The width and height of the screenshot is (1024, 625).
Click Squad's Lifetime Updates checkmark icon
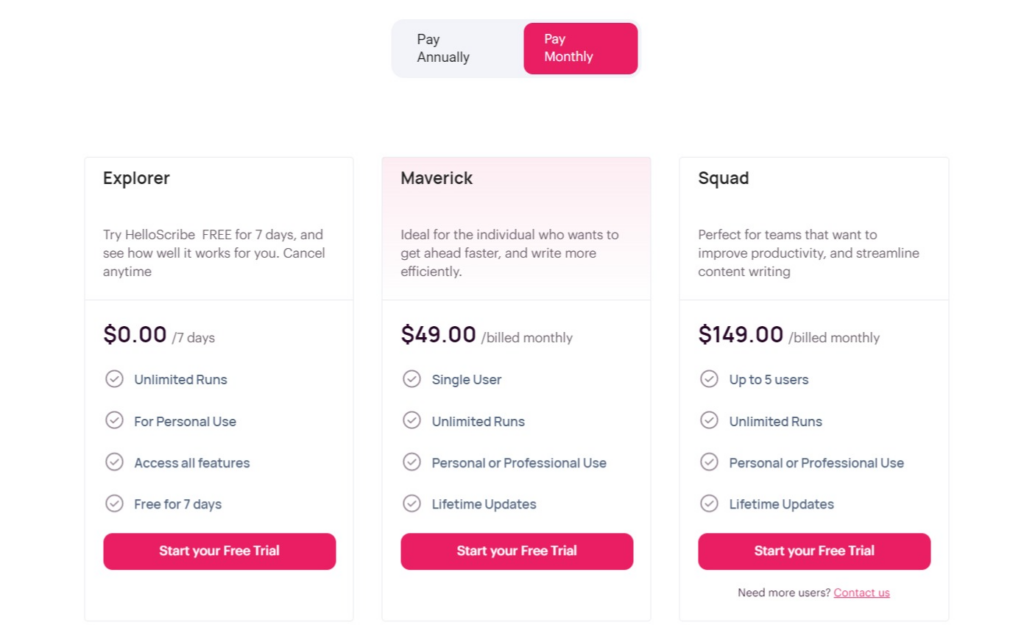(x=709, y=504)
